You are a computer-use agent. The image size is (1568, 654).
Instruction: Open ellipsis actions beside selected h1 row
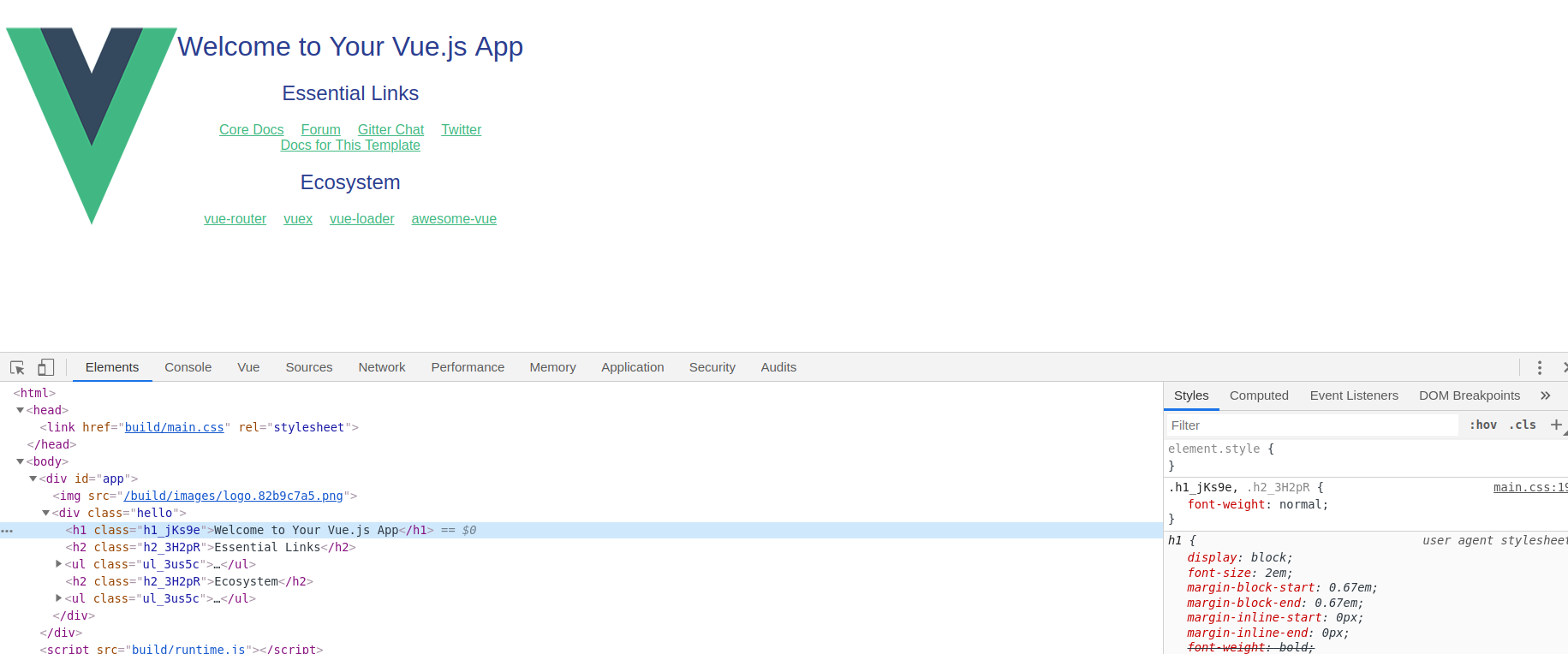(x=7, y=531)
